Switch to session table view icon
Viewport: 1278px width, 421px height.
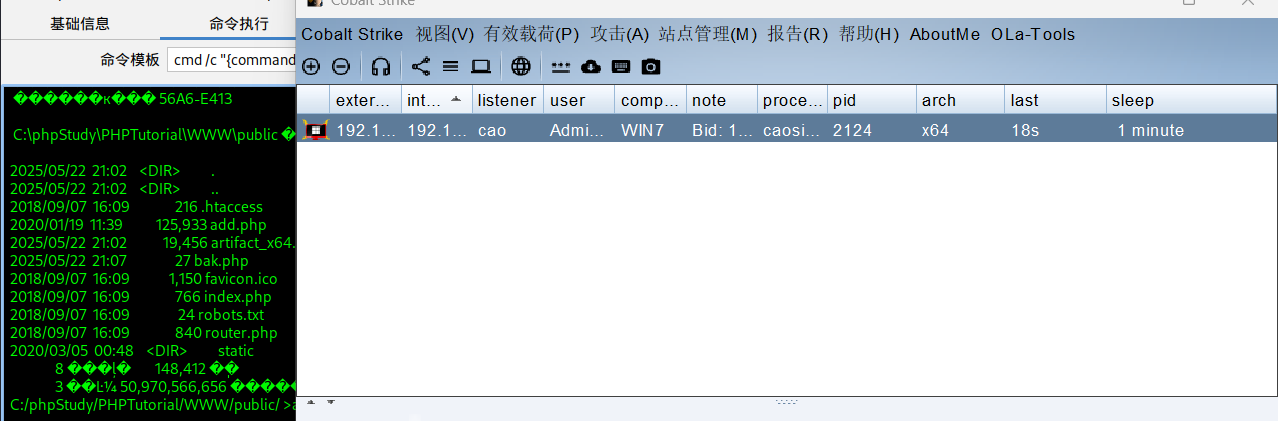[x=450, y=67]
